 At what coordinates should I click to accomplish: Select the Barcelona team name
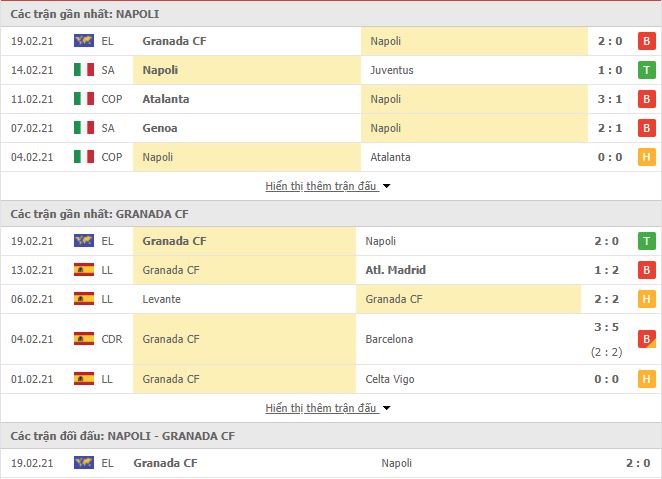pos(389,339)
